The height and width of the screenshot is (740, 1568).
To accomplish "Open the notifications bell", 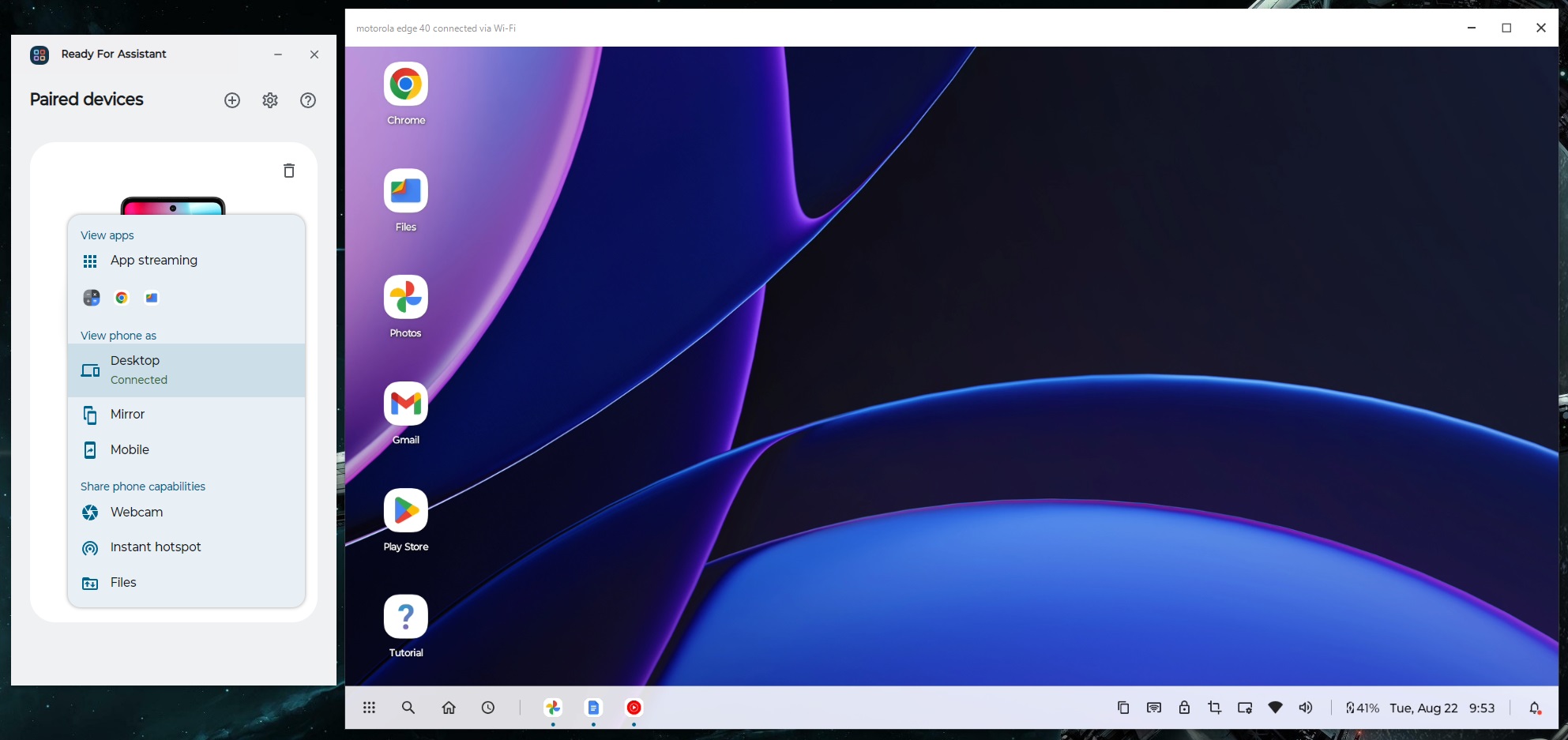I will coord(1535,708).
